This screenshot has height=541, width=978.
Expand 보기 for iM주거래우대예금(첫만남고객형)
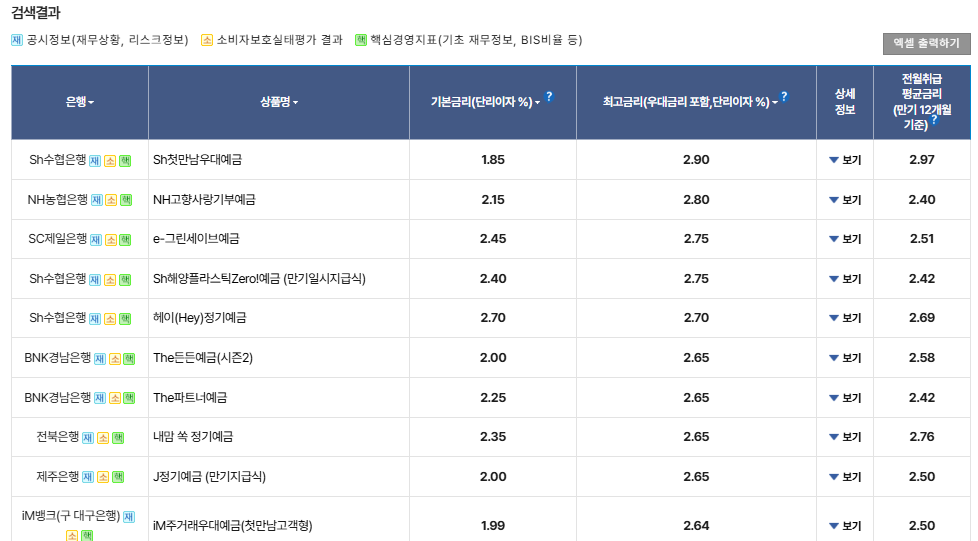(845, 526)
